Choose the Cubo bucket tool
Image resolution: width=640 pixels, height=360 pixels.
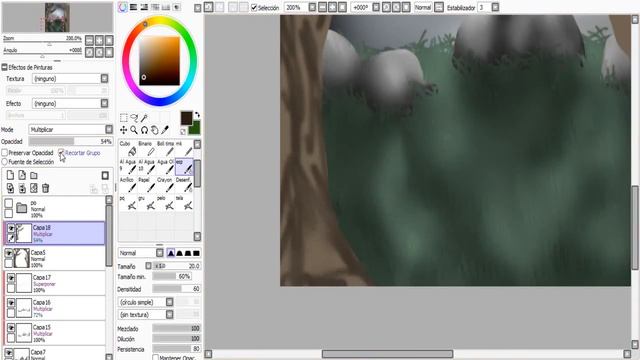(128, 149)
